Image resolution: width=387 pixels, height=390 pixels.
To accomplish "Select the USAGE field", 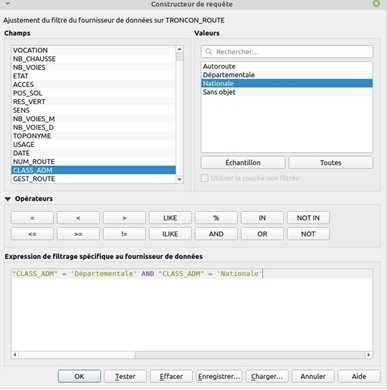I will click(x=93, y=144).
